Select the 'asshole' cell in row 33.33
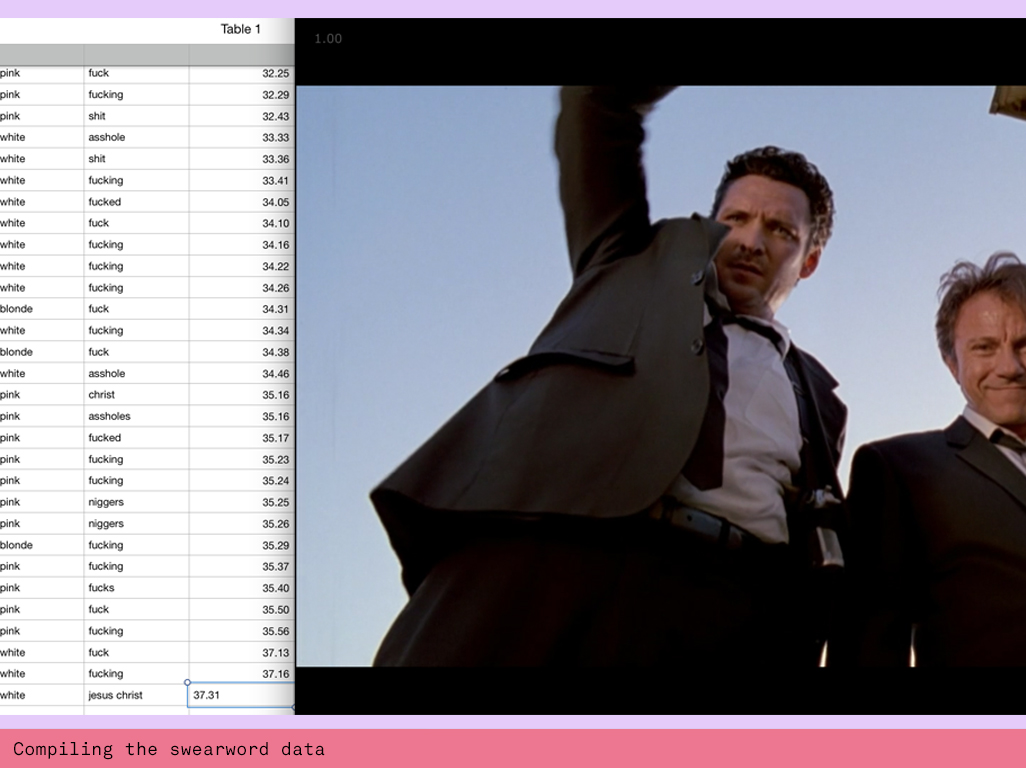Image resolution: width=1026 pixels, height=768 pixels. pyautogui.click(x=136, y=137)
